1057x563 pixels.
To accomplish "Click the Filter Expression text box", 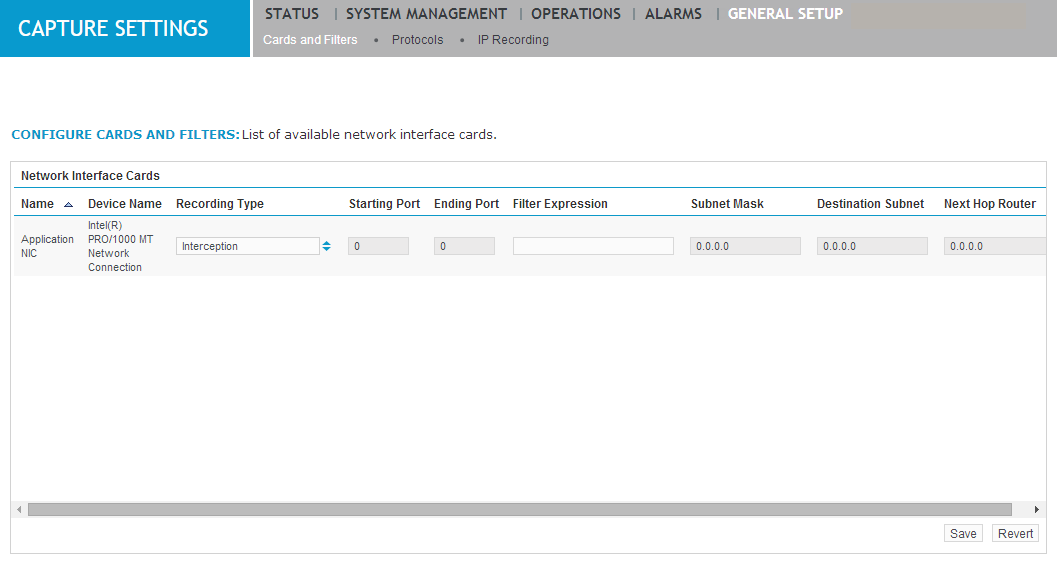I will [x=593, y=246].
